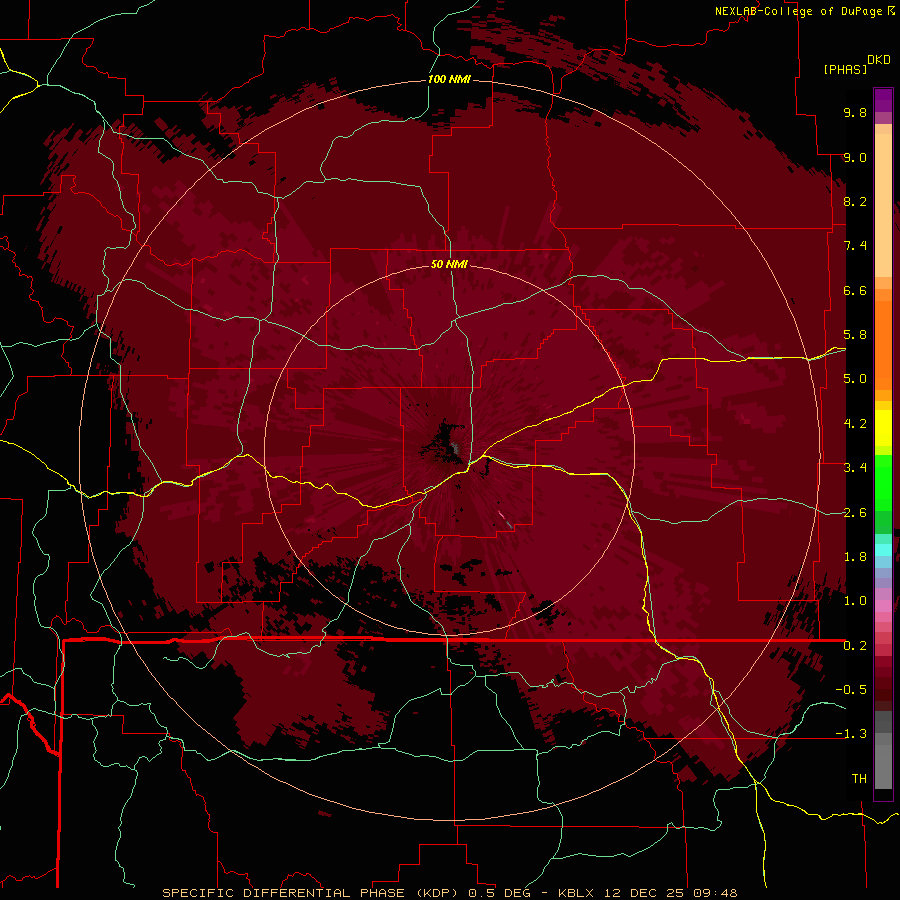
Task: Click the DKD label above color scale
Action: [879, 60]
